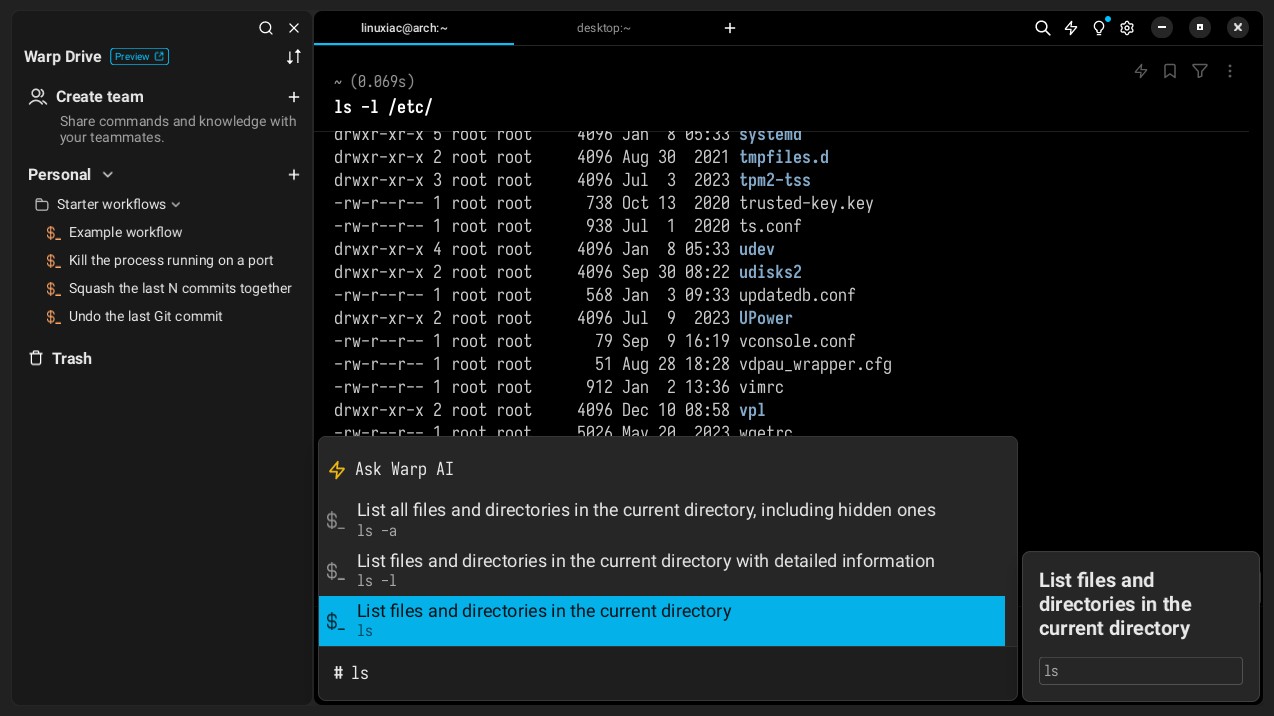Click the ls command preview field

(1141, 671)
